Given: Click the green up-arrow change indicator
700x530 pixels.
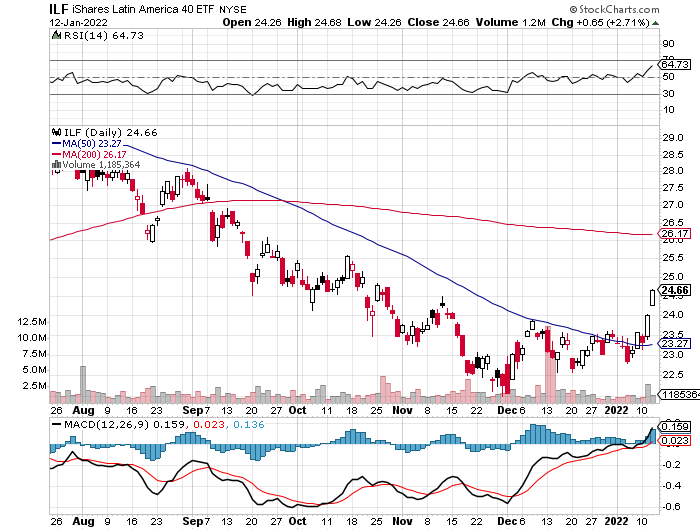Looking at the screenshot, I should coord(655,23).
